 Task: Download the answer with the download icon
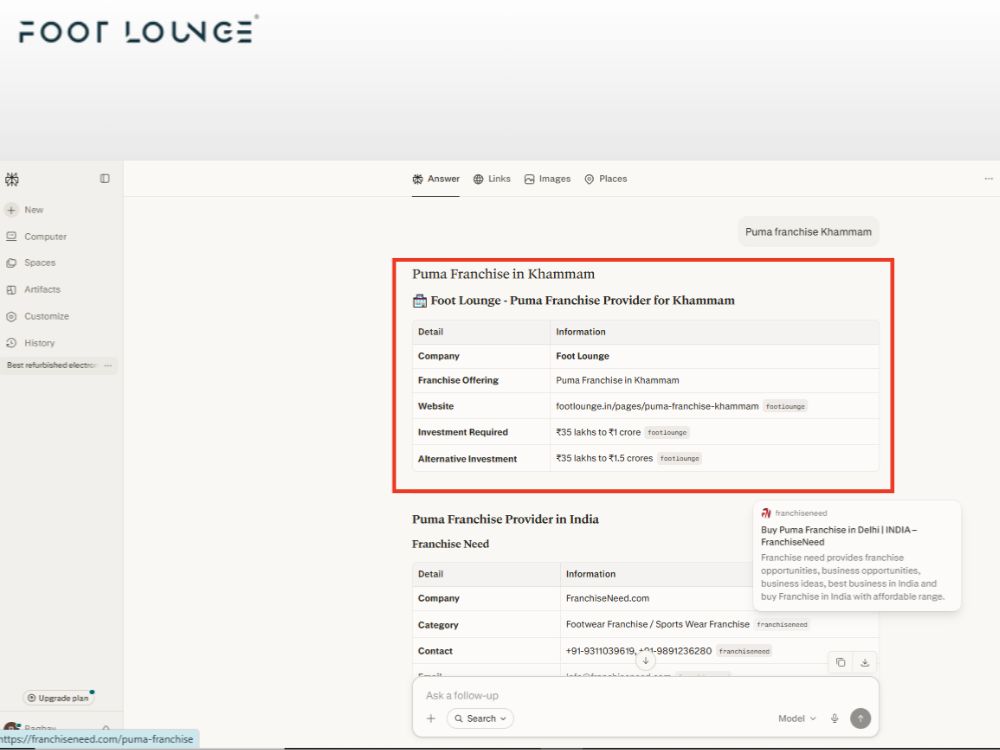pyautogui.click(x=865, y=663)
